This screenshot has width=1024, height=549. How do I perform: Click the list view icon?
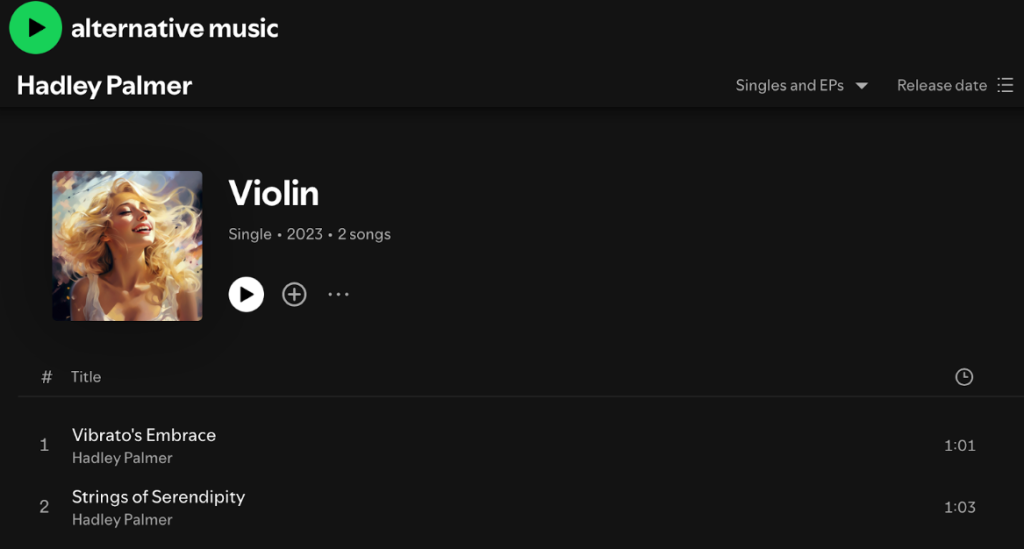(1005, 86)
